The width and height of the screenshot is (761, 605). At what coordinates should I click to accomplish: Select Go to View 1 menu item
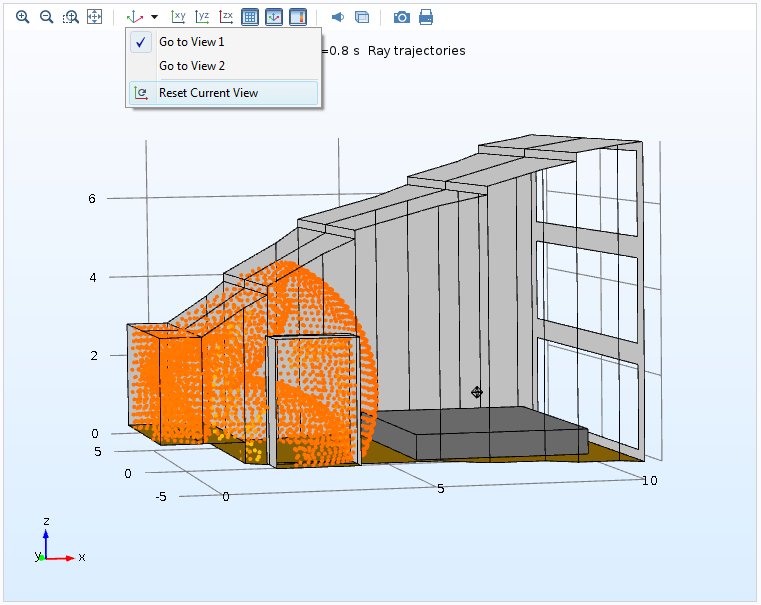tap(192, 42)
